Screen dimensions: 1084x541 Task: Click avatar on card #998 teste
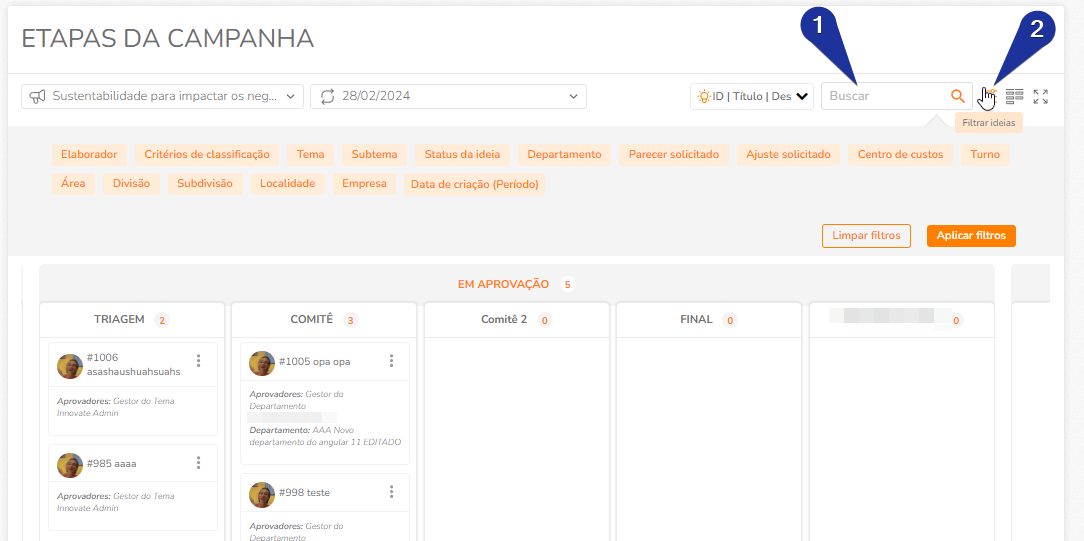click(x=262, y=495)
